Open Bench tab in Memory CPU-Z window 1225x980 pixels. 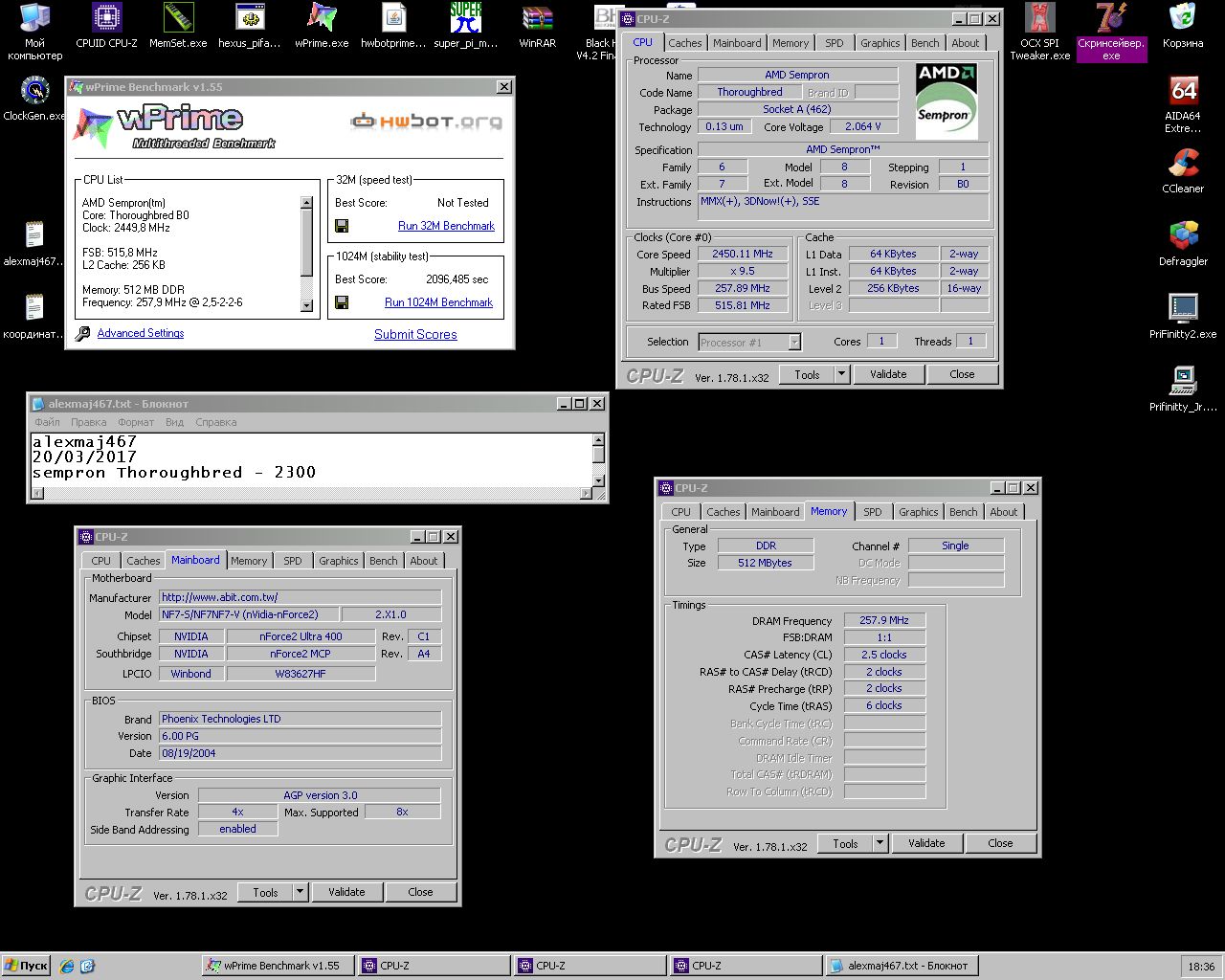click(x=964, y=512)
